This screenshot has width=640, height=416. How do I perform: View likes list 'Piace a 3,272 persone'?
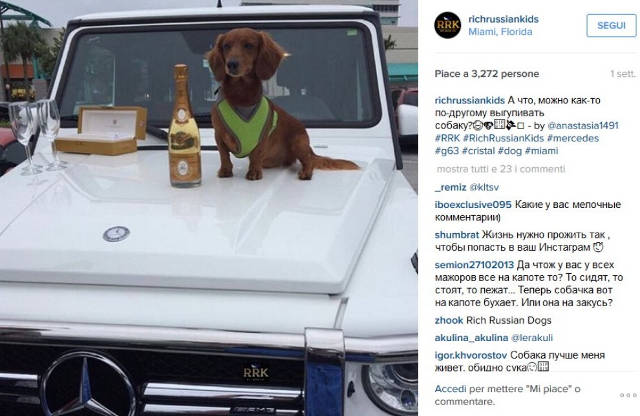[x=487, y=74]
